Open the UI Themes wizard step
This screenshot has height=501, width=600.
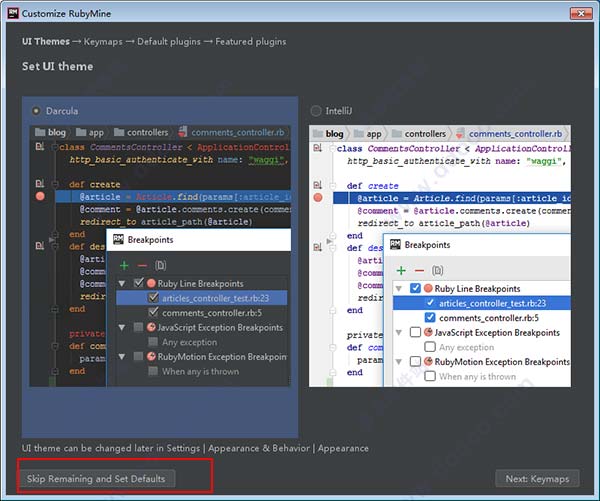click(x=46, y=41)
